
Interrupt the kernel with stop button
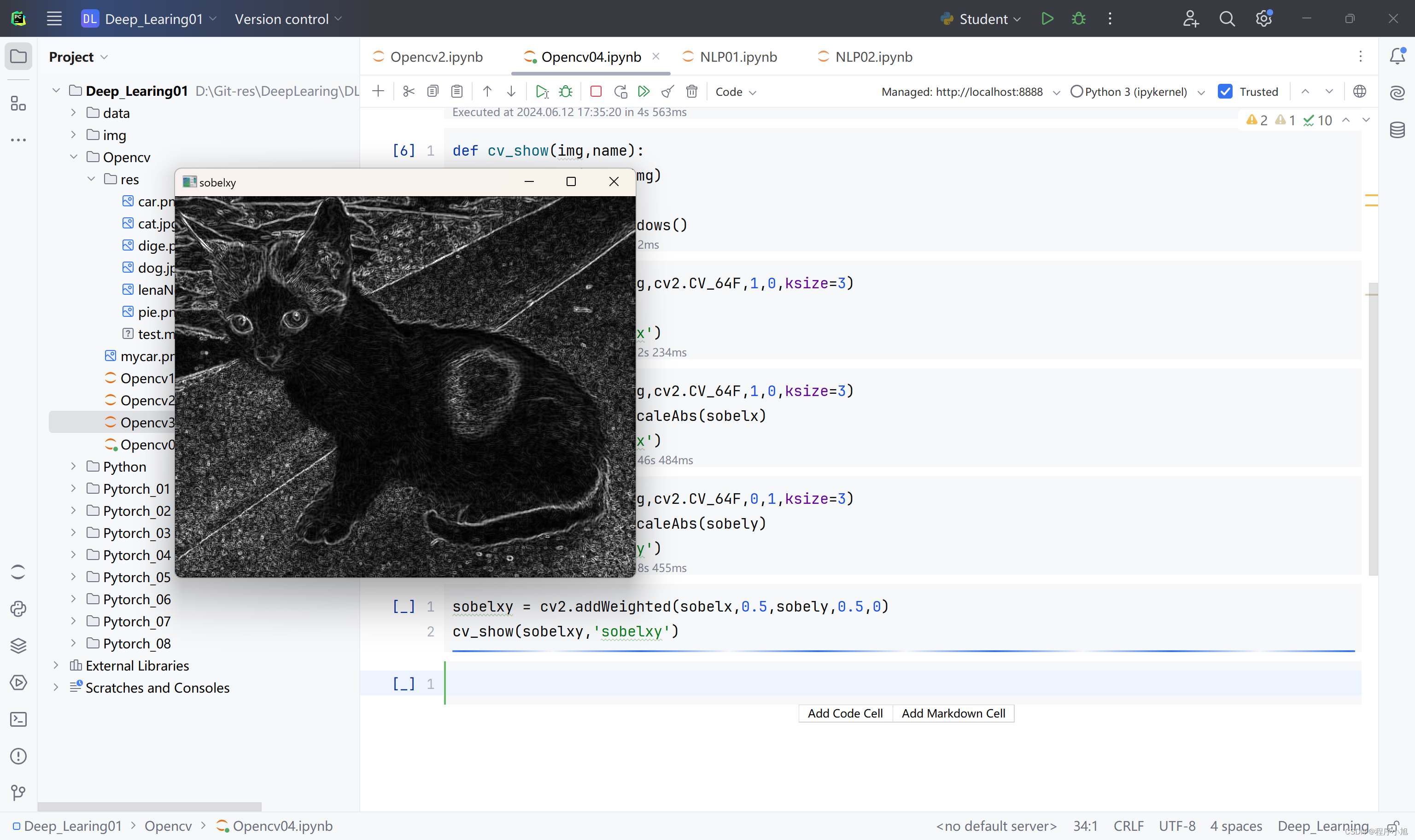click(x=596, y=91)
